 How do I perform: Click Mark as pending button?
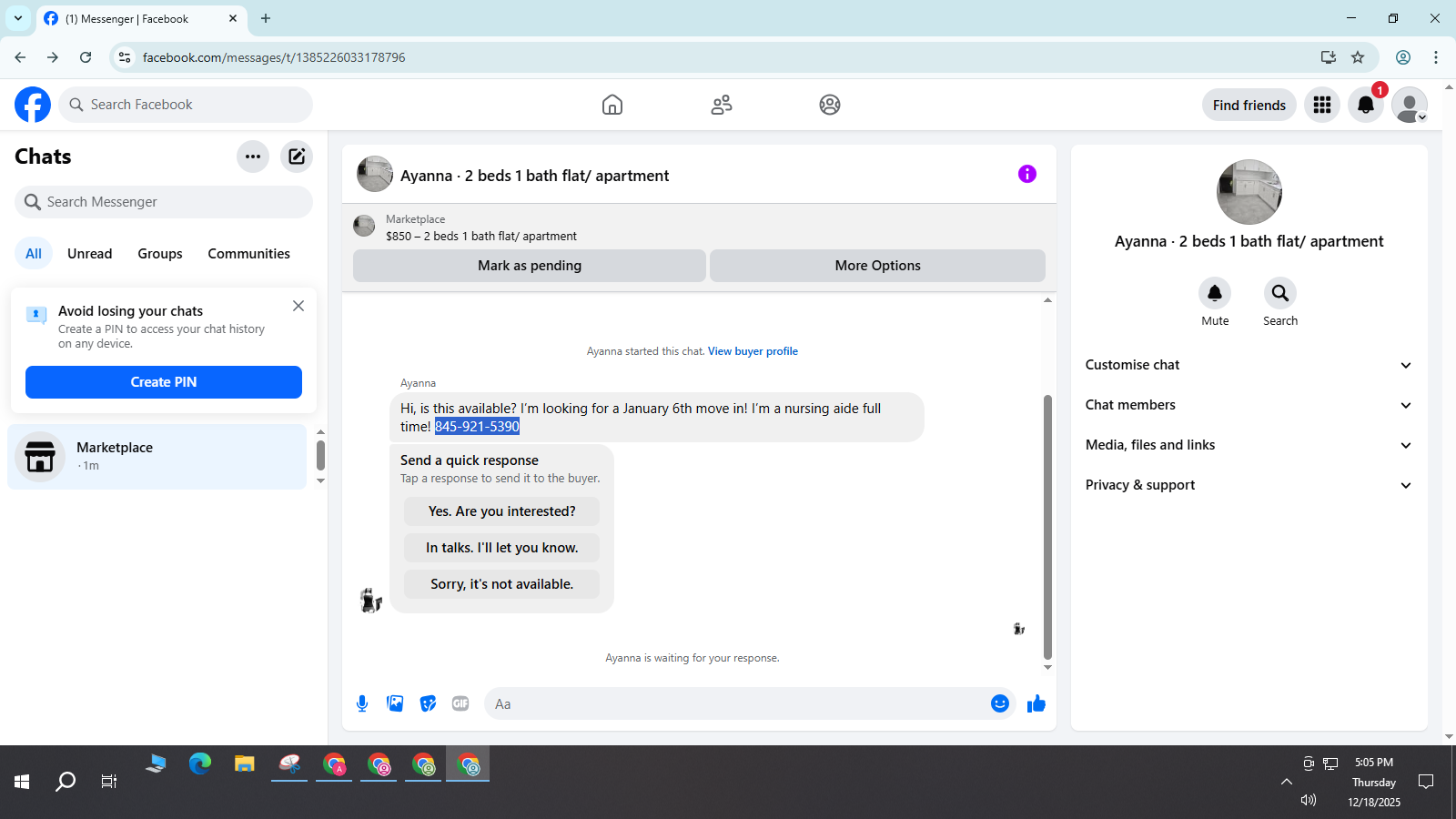(530, 266)
